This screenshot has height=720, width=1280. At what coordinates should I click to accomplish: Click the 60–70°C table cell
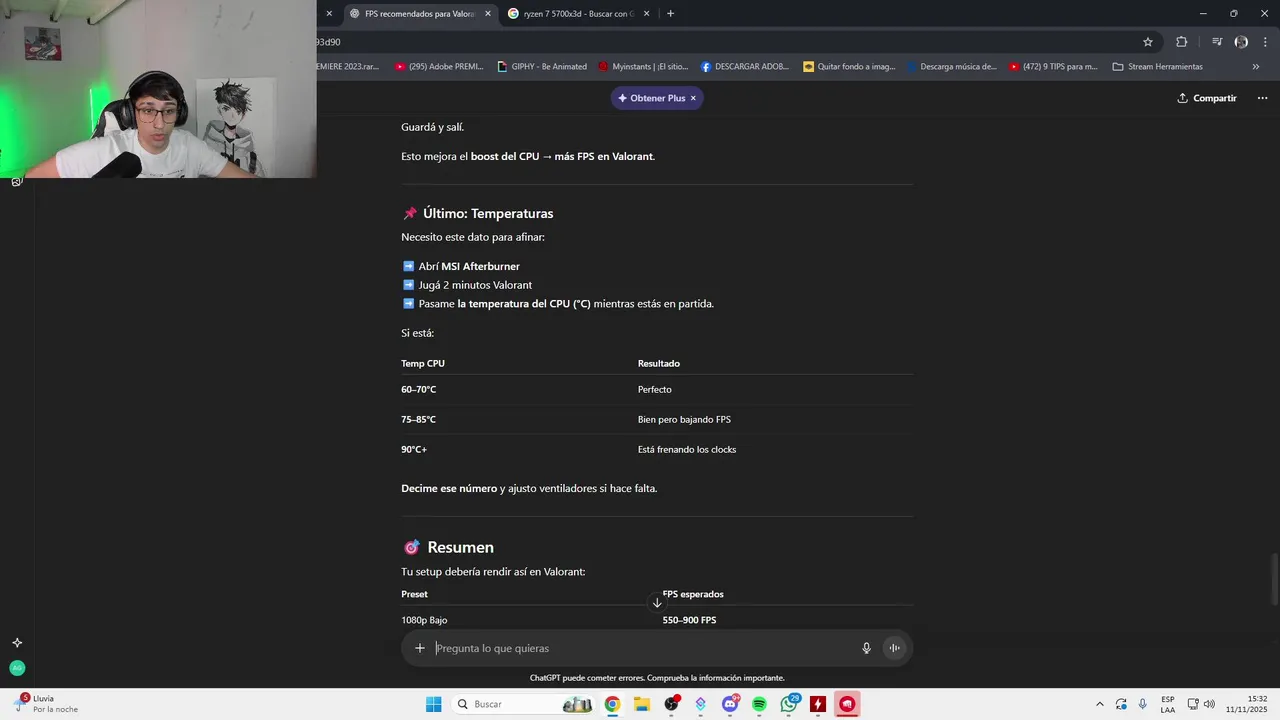coord(419,389)
